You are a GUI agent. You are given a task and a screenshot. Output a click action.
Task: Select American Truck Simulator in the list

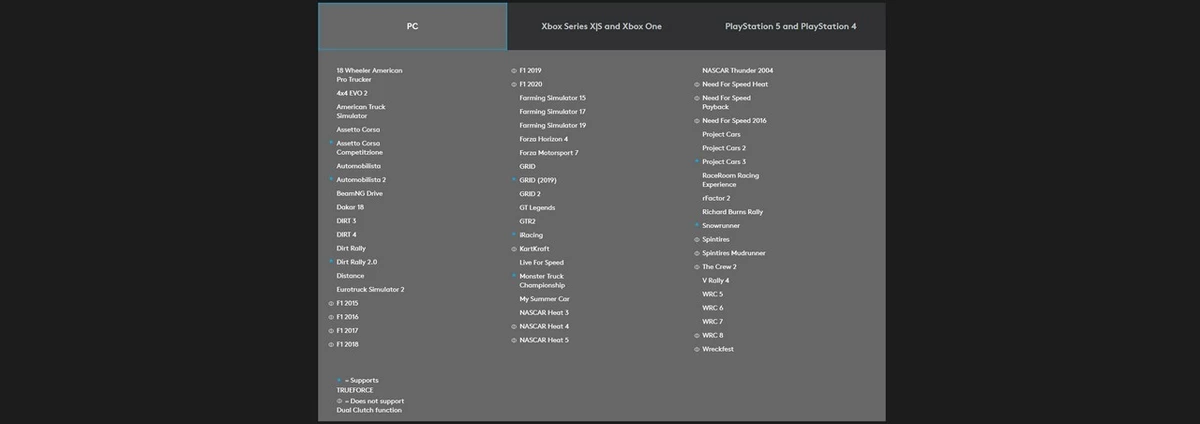pyautogui.click(x=360, y=111)
